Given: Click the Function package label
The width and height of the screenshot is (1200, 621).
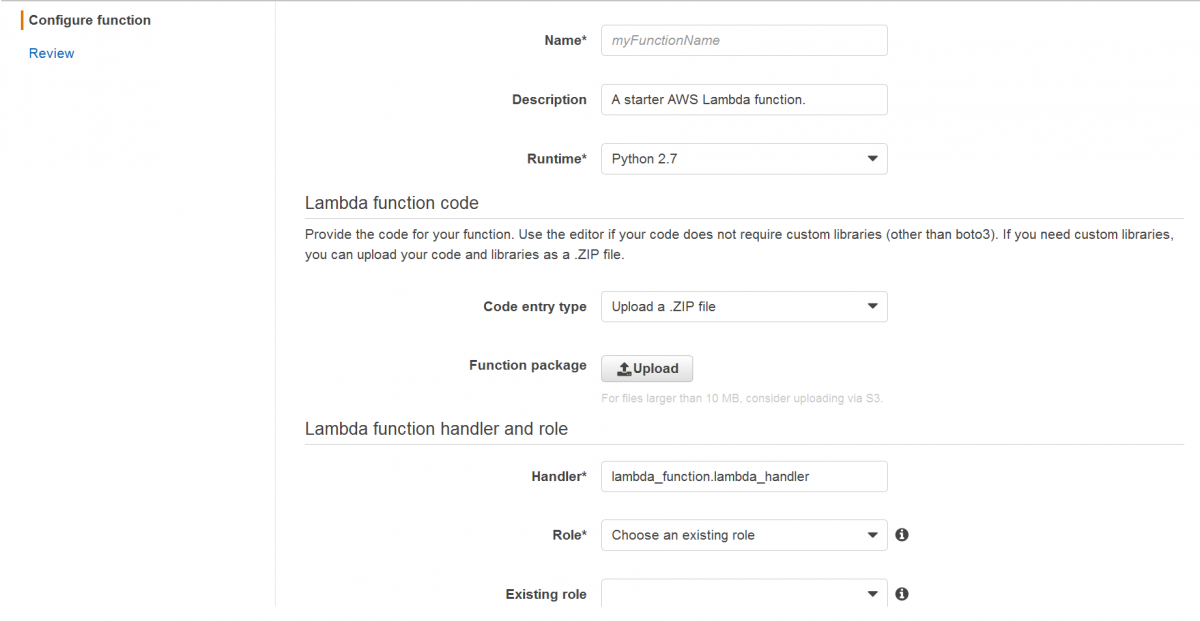Looking at the screenshot, I should (x=528, y=366).
